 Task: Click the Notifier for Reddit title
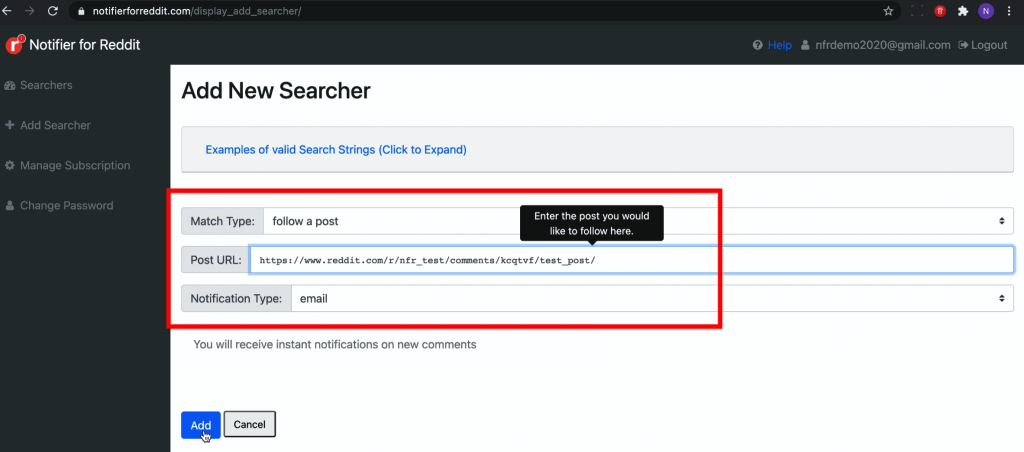(85, 45)
